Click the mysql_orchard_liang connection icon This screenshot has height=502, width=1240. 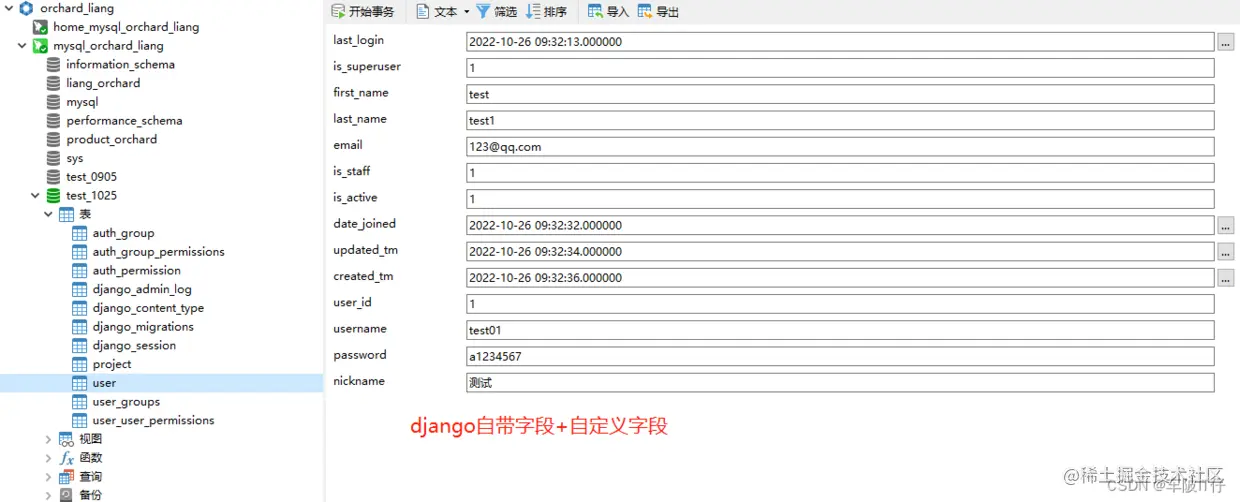pyautogui.click(x=40, y=46)
